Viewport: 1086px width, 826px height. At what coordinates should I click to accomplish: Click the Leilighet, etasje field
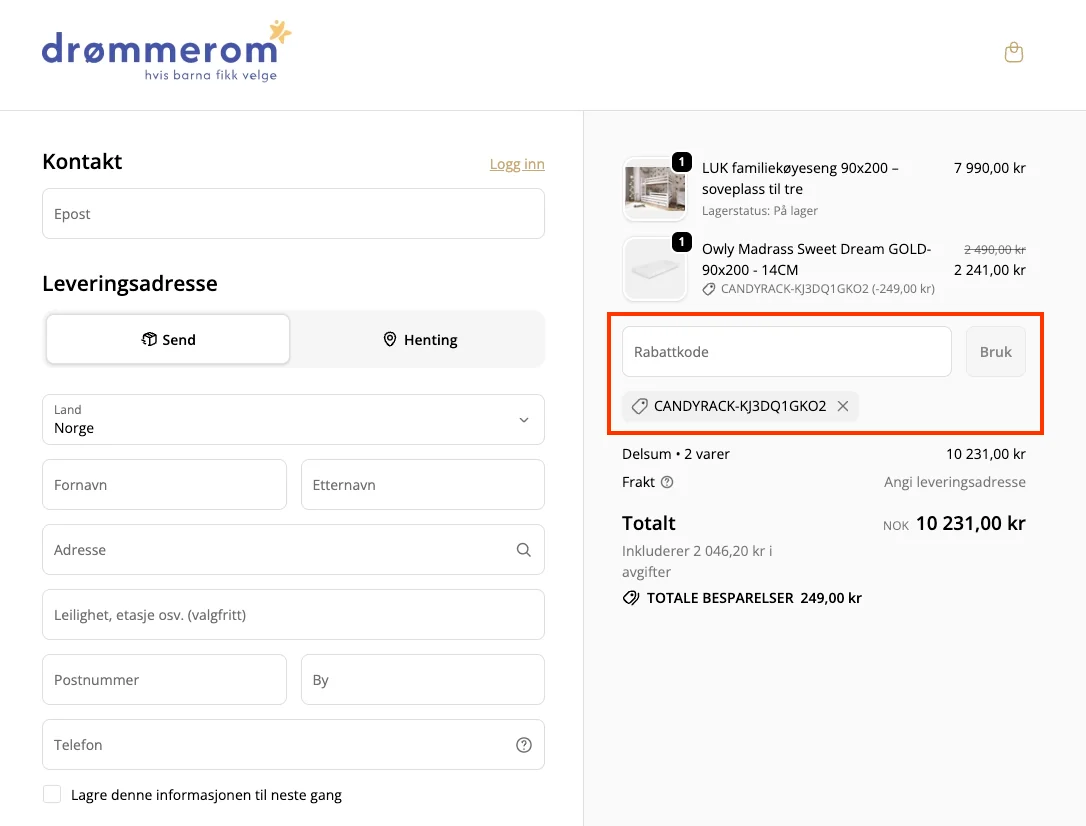[x=293, y=615]
